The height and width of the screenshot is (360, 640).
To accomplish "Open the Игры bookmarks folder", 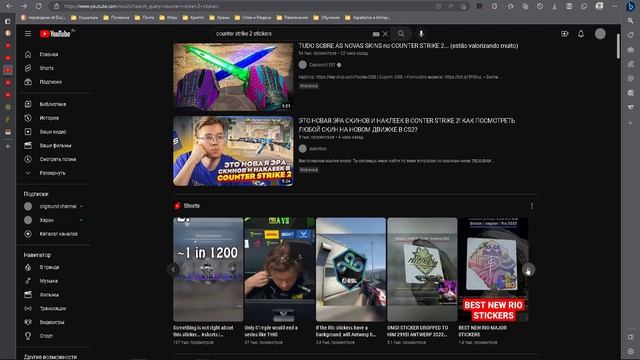I will (168, 18).
